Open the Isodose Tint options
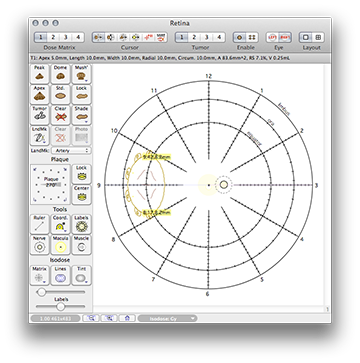 pyautogui.click(x=81, y=275)
